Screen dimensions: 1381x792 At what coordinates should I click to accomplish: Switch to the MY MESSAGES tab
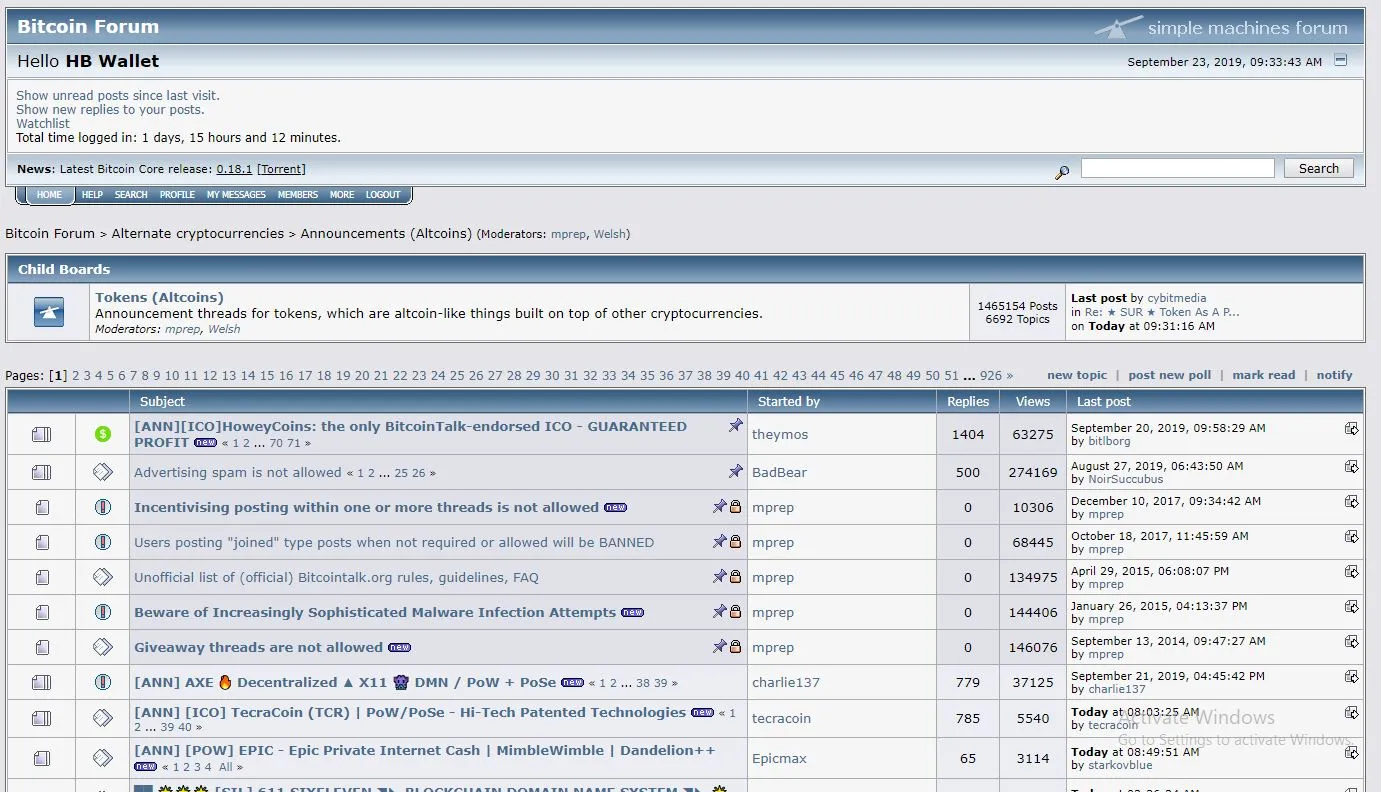(x=235, y=194)
